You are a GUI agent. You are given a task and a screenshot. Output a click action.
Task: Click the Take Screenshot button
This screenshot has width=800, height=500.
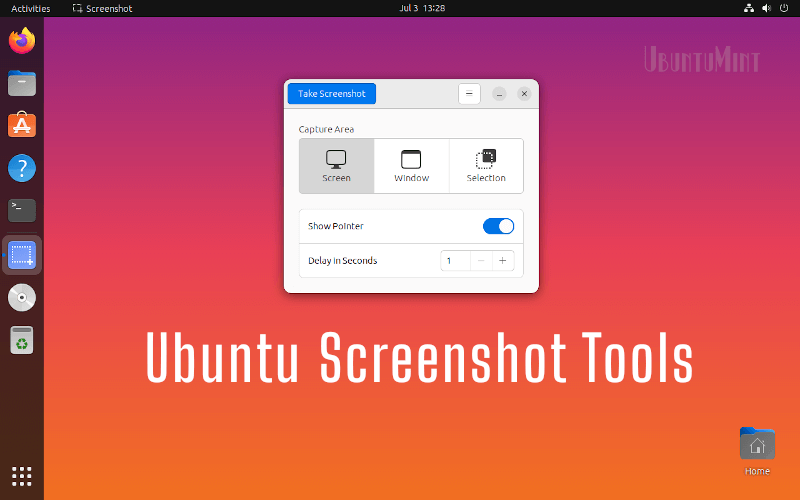tap(332, 93)
